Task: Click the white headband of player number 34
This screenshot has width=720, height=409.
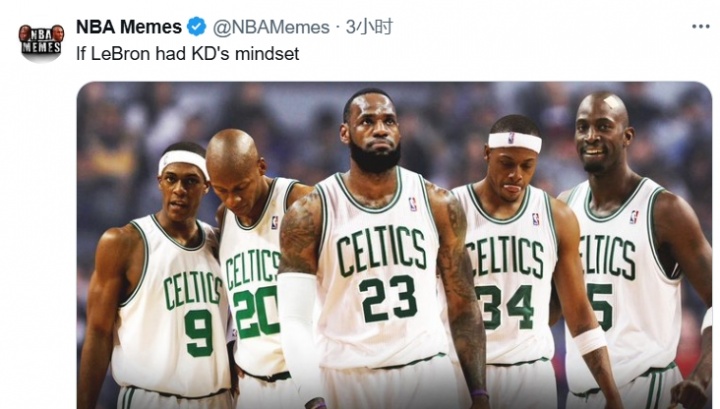Action: coord(515,142)
